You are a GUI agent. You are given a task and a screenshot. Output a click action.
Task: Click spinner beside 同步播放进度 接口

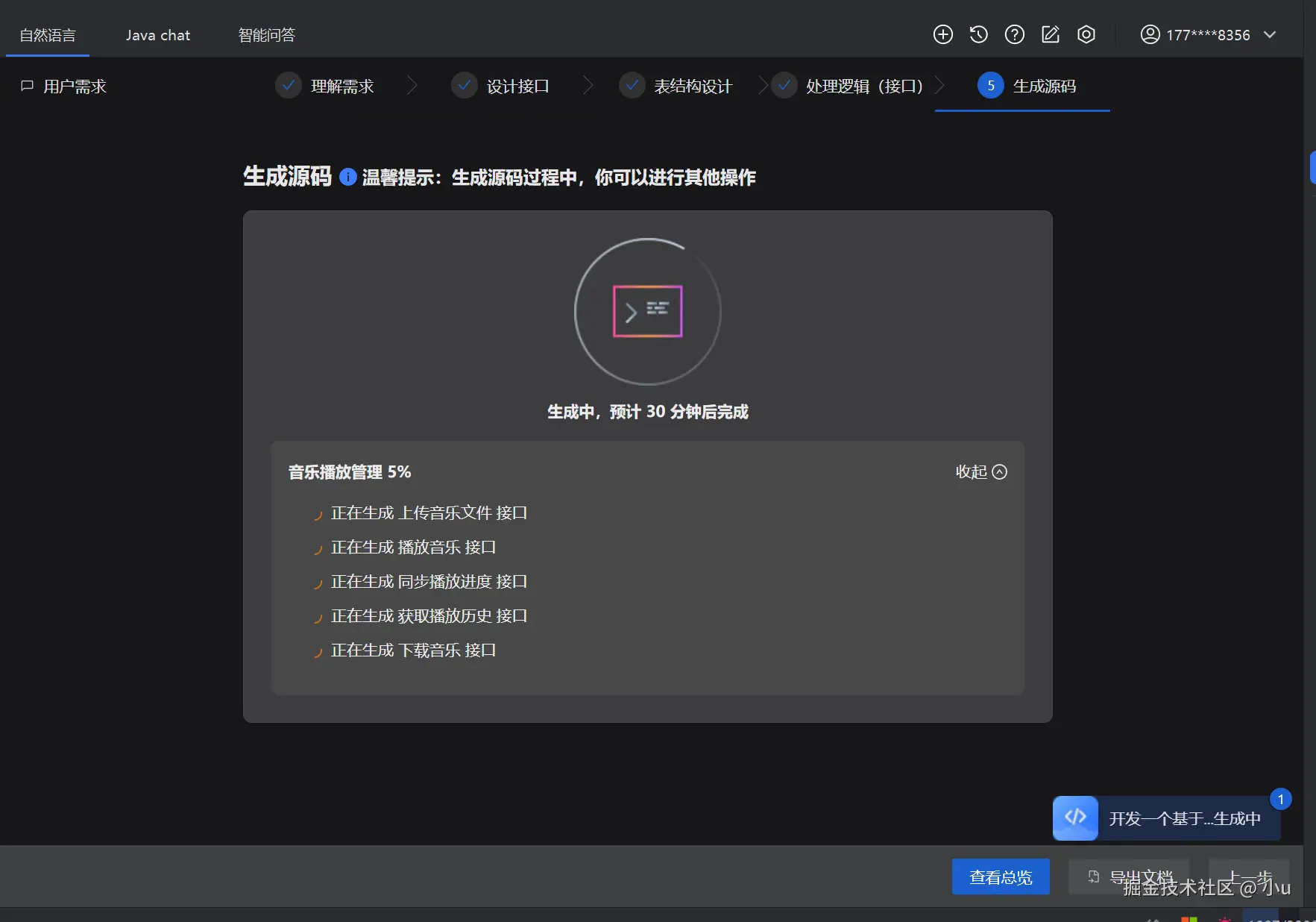(318, 583)
